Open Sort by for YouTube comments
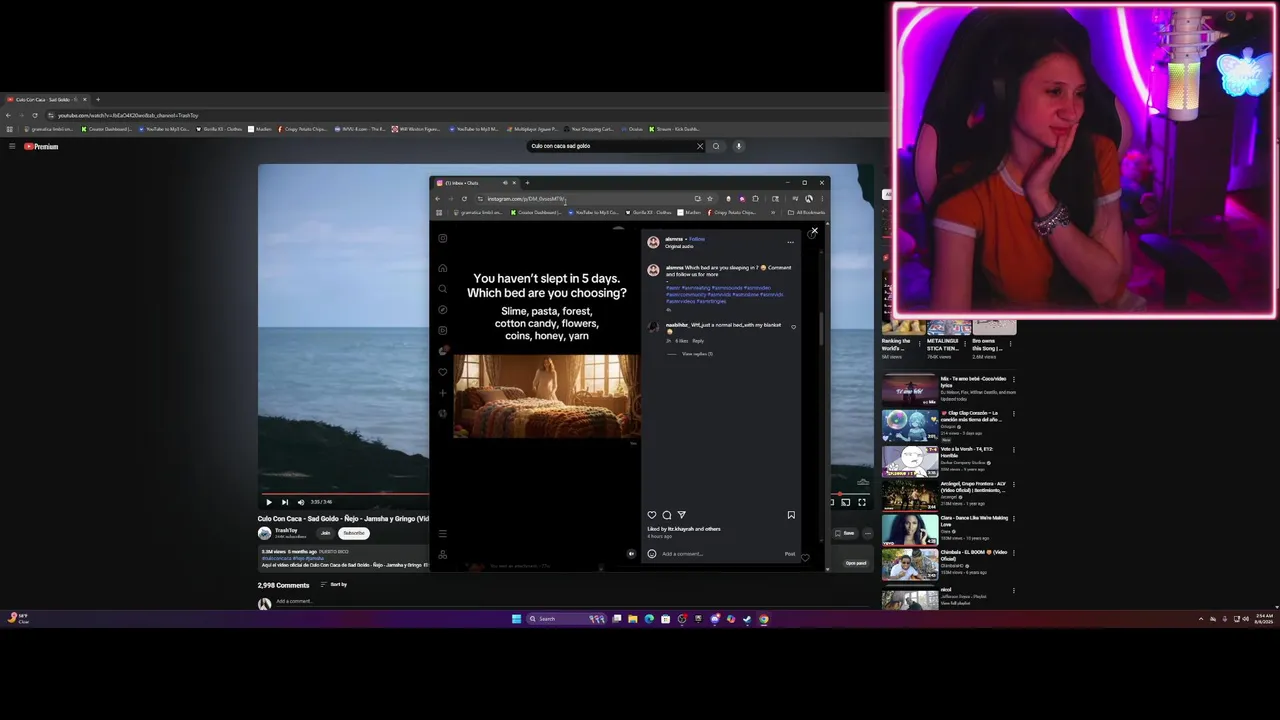The width and height of the screenshot is (1280, 720). [334, 585]
